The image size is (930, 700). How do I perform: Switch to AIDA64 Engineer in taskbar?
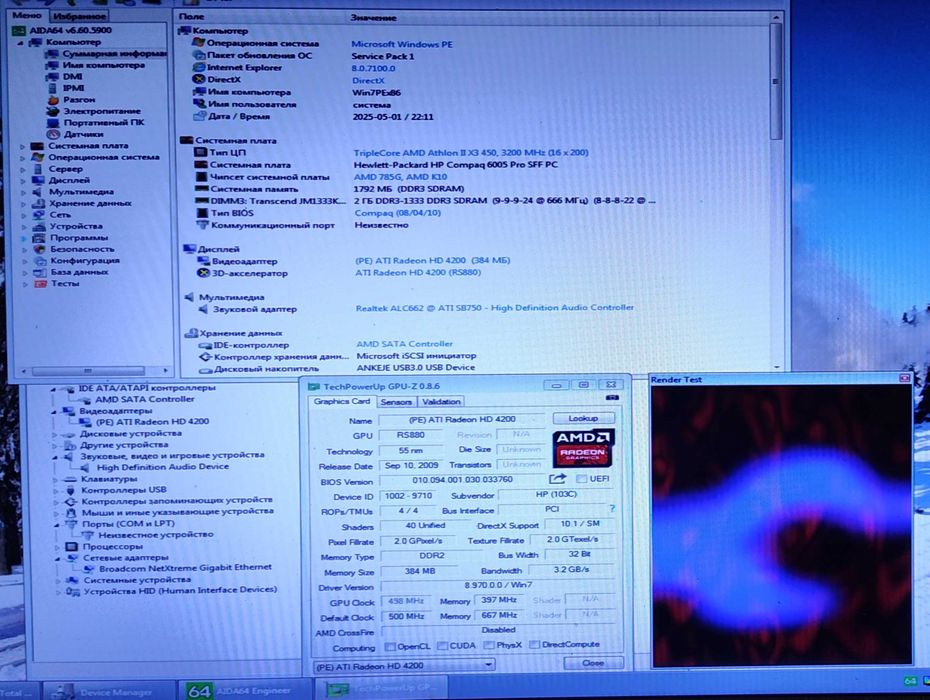pyautogui.click(x=244, y=691)
